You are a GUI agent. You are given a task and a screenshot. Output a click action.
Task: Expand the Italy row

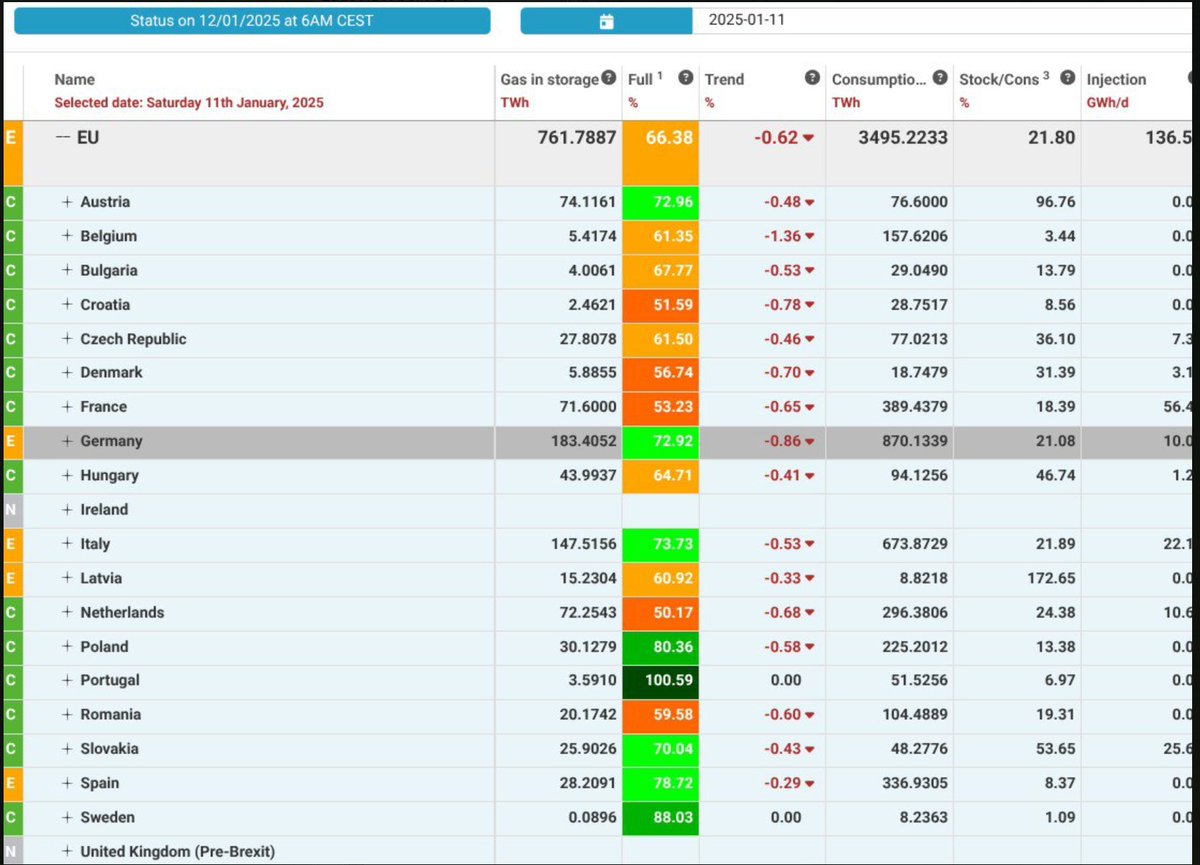click(68, 544)
